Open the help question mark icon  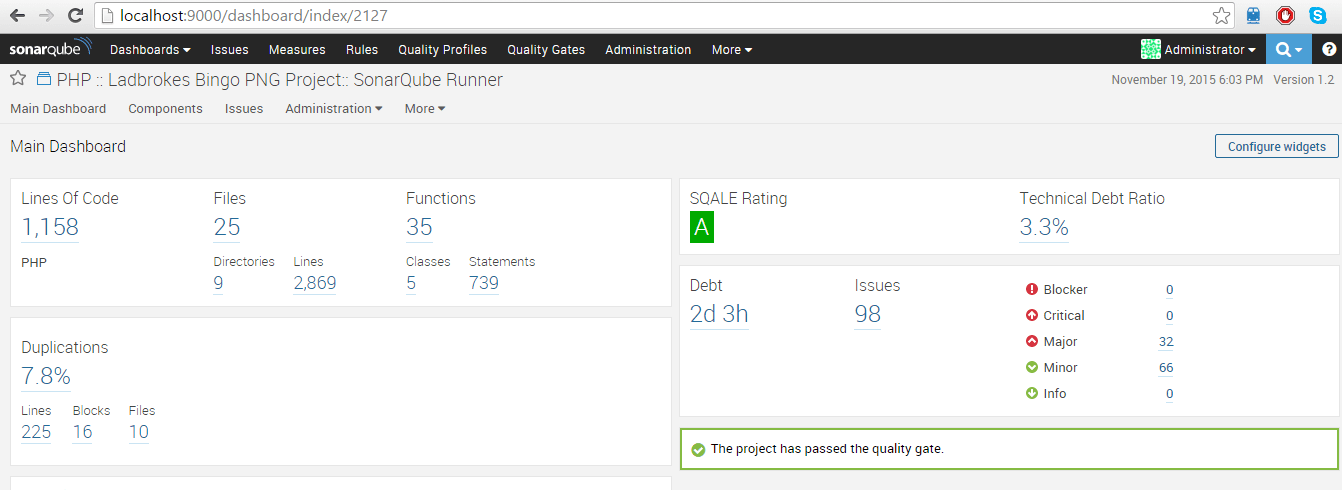tap(1328, 49)
